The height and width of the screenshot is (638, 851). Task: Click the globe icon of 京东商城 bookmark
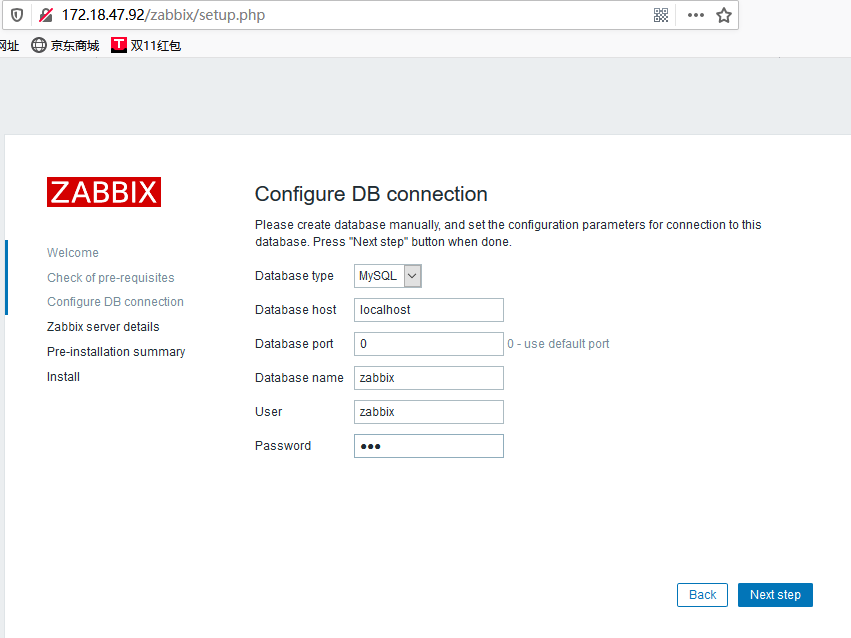click(x=39, y=45)
